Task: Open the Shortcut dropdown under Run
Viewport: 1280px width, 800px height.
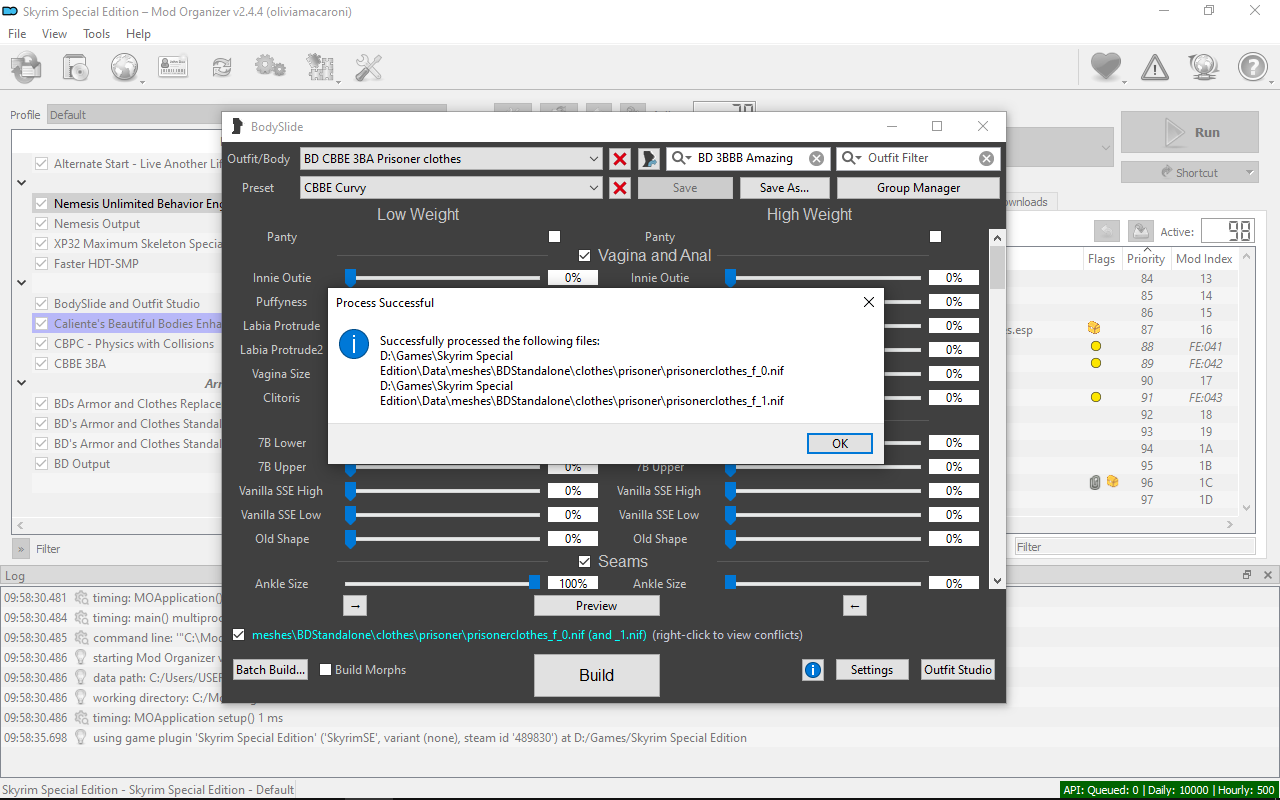Action: point(1189,173)
